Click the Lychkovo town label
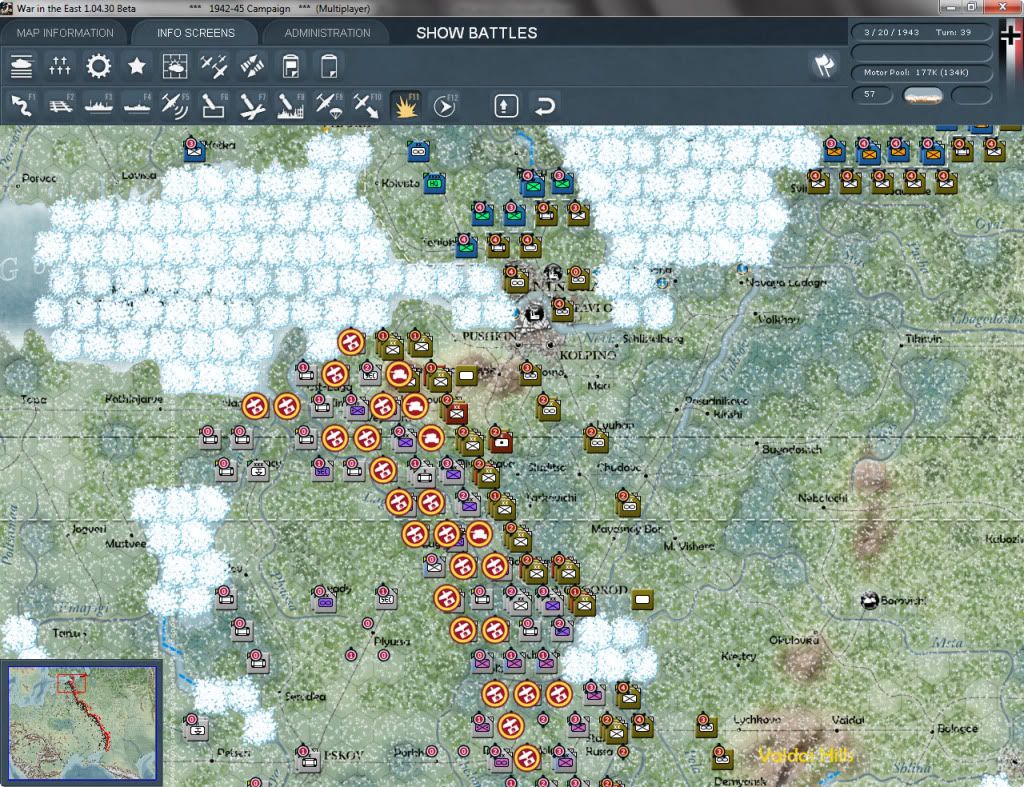 tap(757, 719)
